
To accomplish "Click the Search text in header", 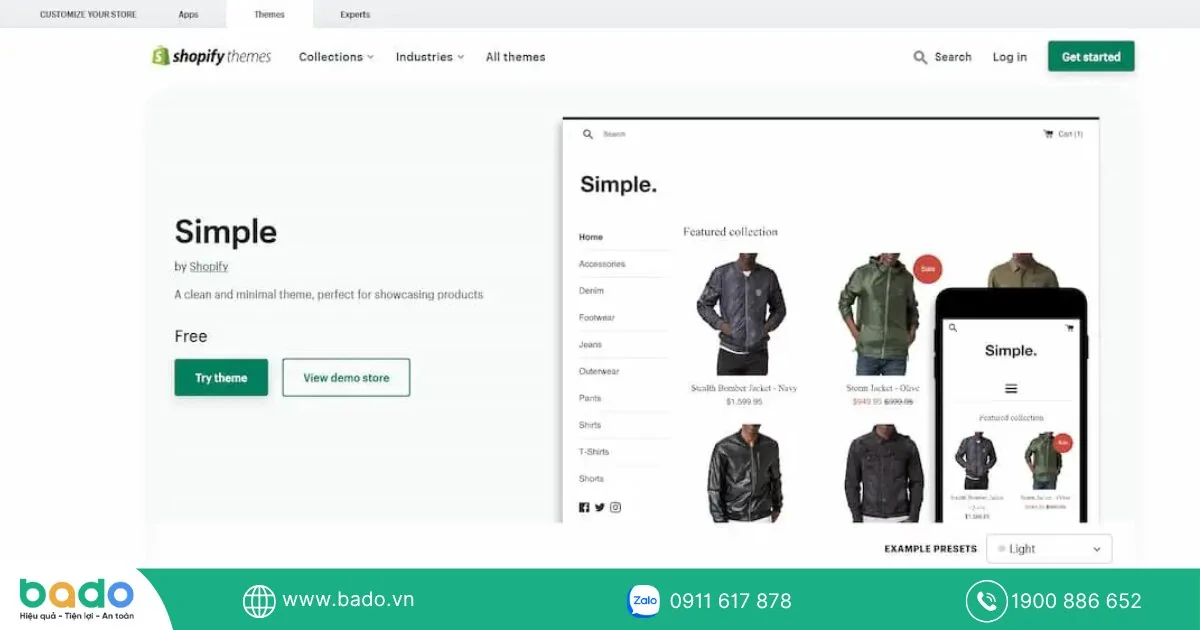I will (x=953, y=57).
